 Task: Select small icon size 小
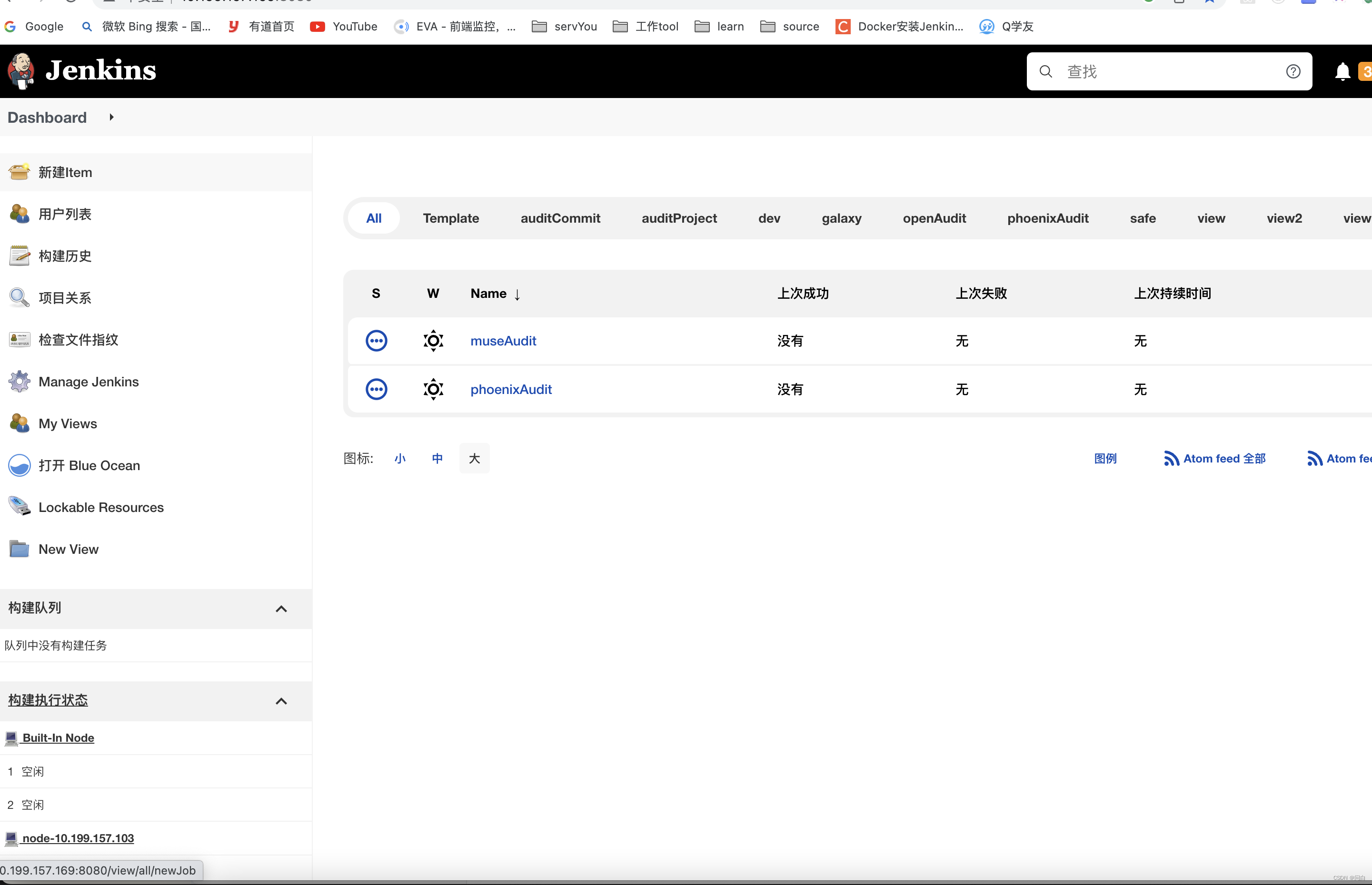tap(400, 459)
